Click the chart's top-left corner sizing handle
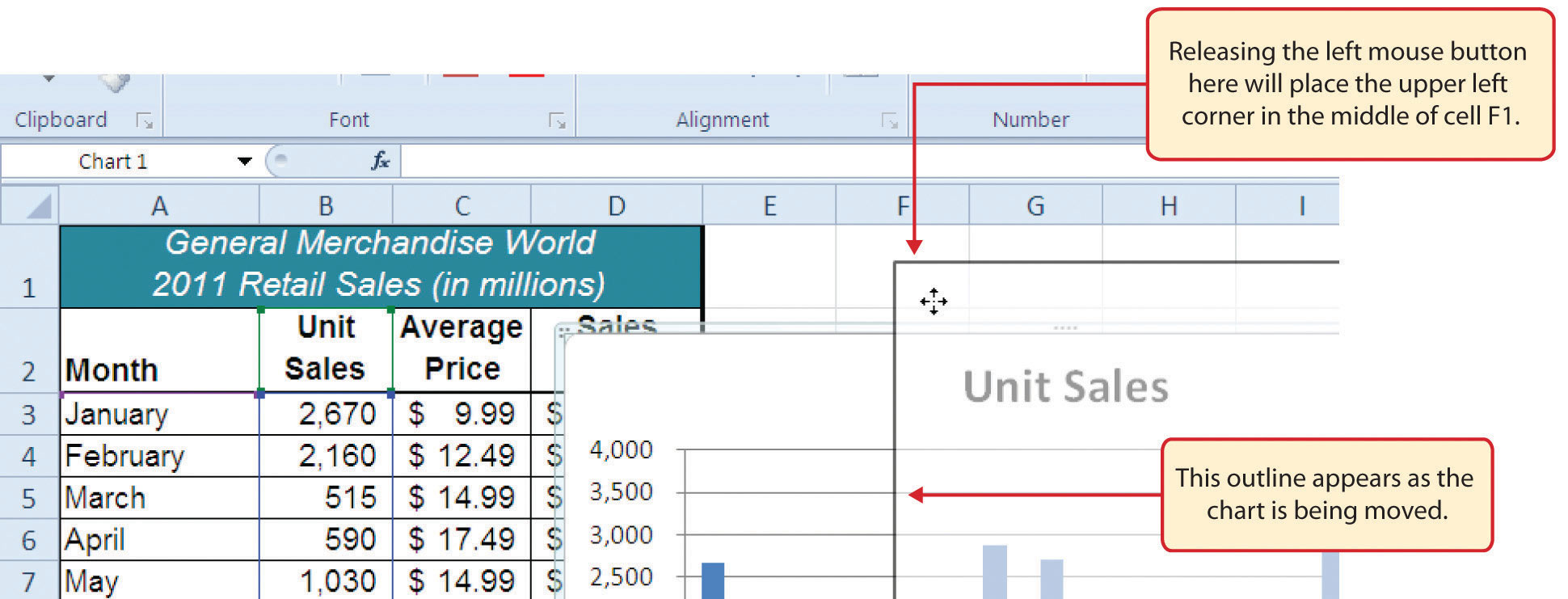This screenshot has width=1568, height=599. coord(563,332)
